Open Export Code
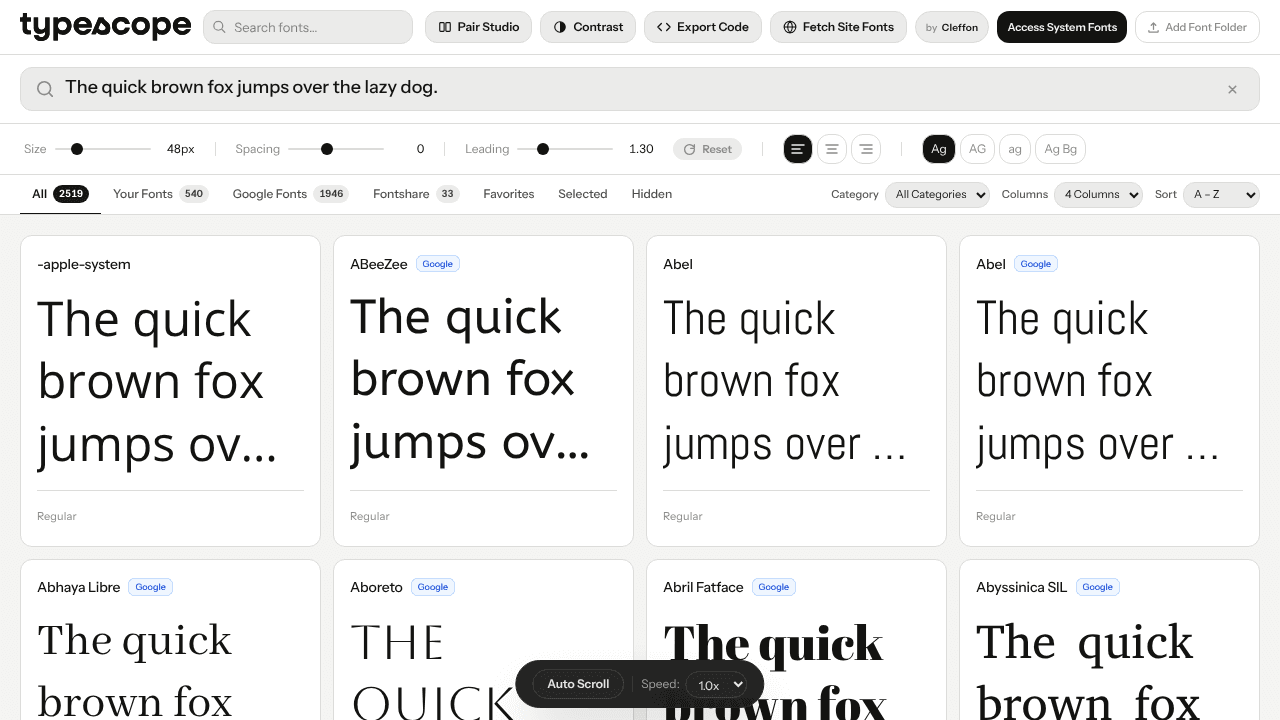The height and width of the screenshot is (720, 1280). [703, 27]
